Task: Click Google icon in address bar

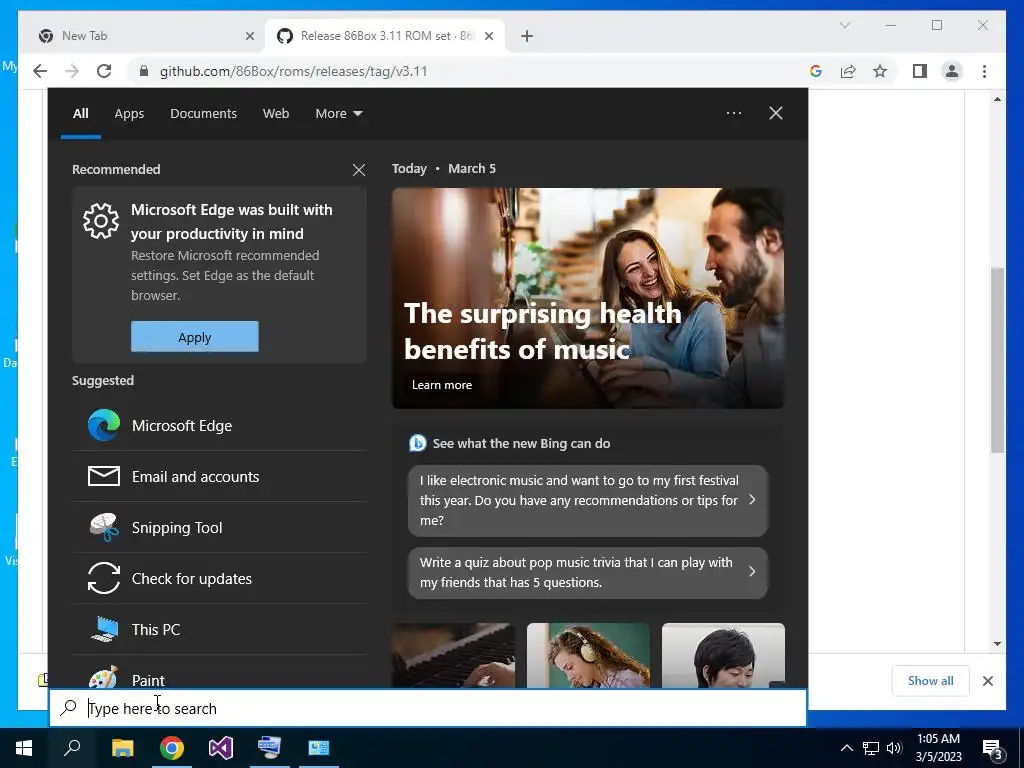Action: click(816, 71)
